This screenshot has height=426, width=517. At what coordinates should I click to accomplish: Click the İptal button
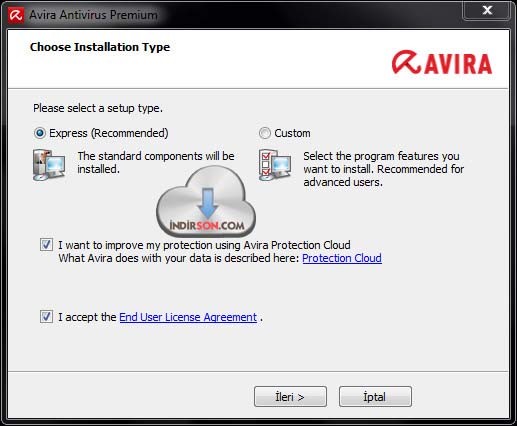[375, 397]
